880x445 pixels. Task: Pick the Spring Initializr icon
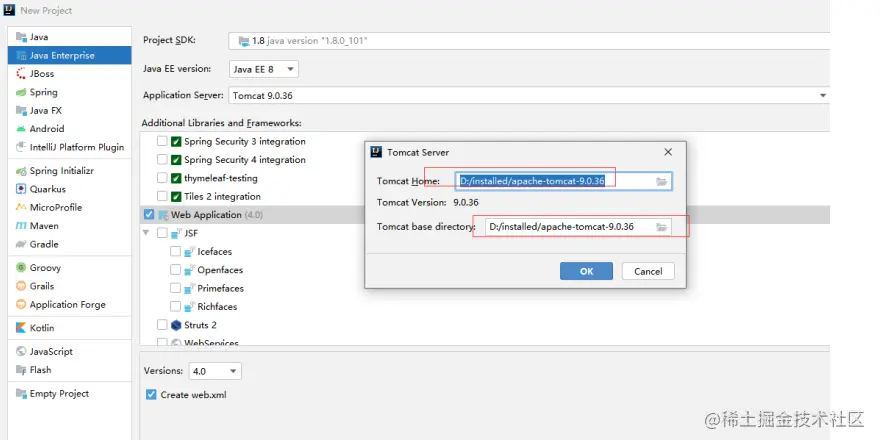21,171
